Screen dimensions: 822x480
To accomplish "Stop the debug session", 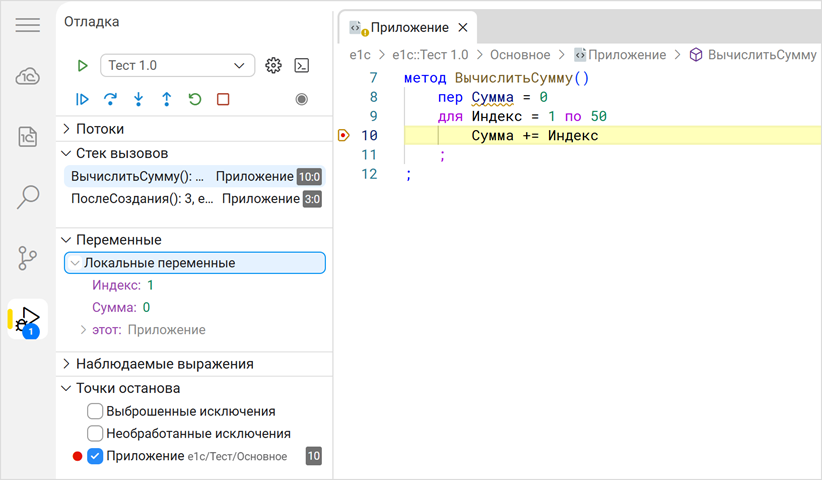I will [x=223, y=99].
